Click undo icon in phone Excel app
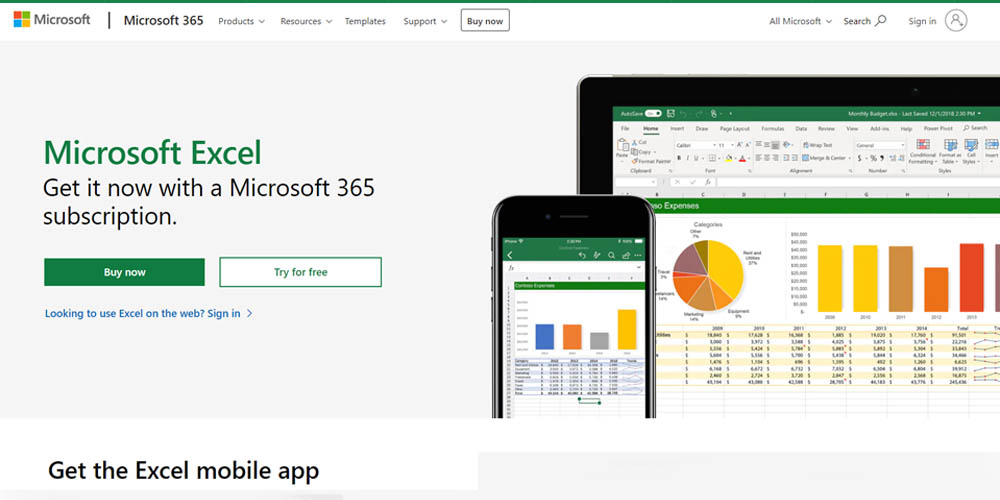 point(582,255)
